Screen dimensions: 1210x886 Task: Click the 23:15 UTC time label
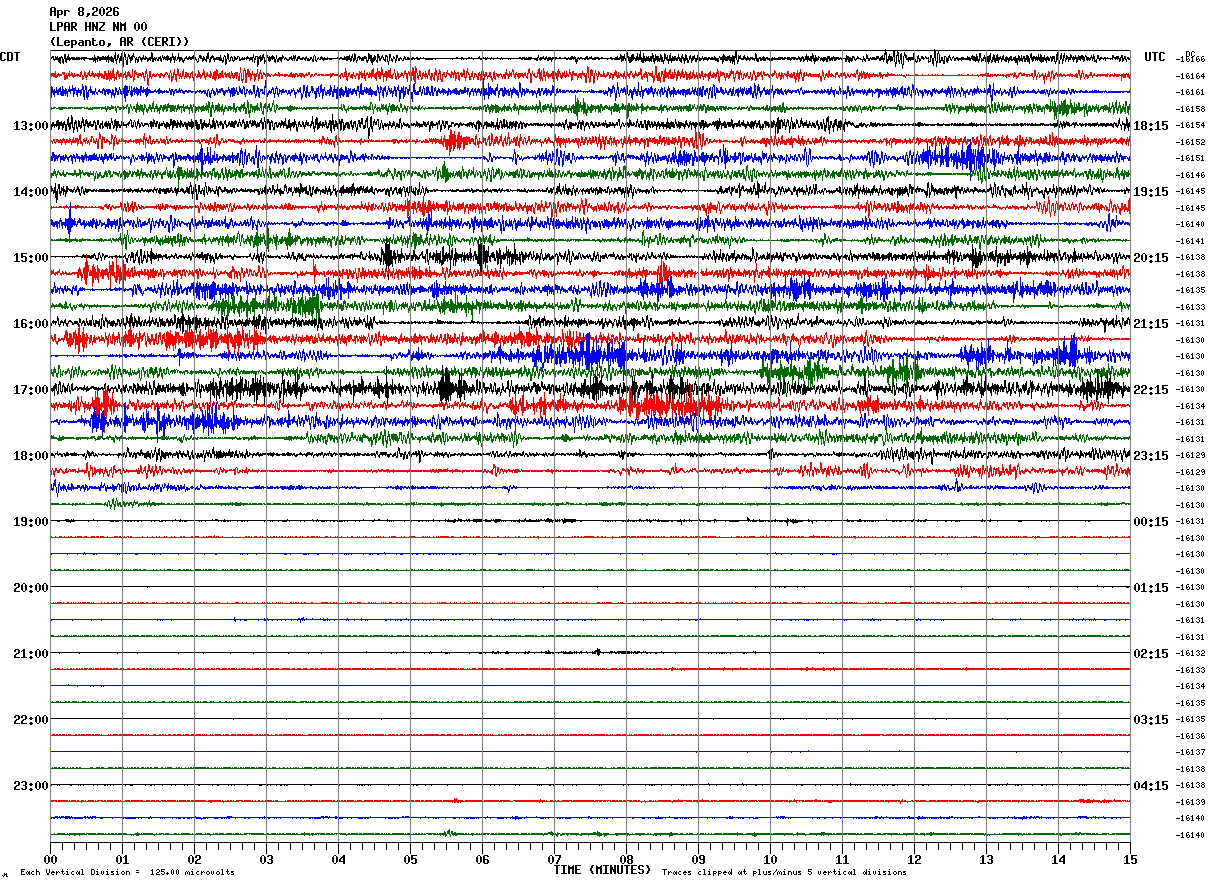tap(1150, 456)
